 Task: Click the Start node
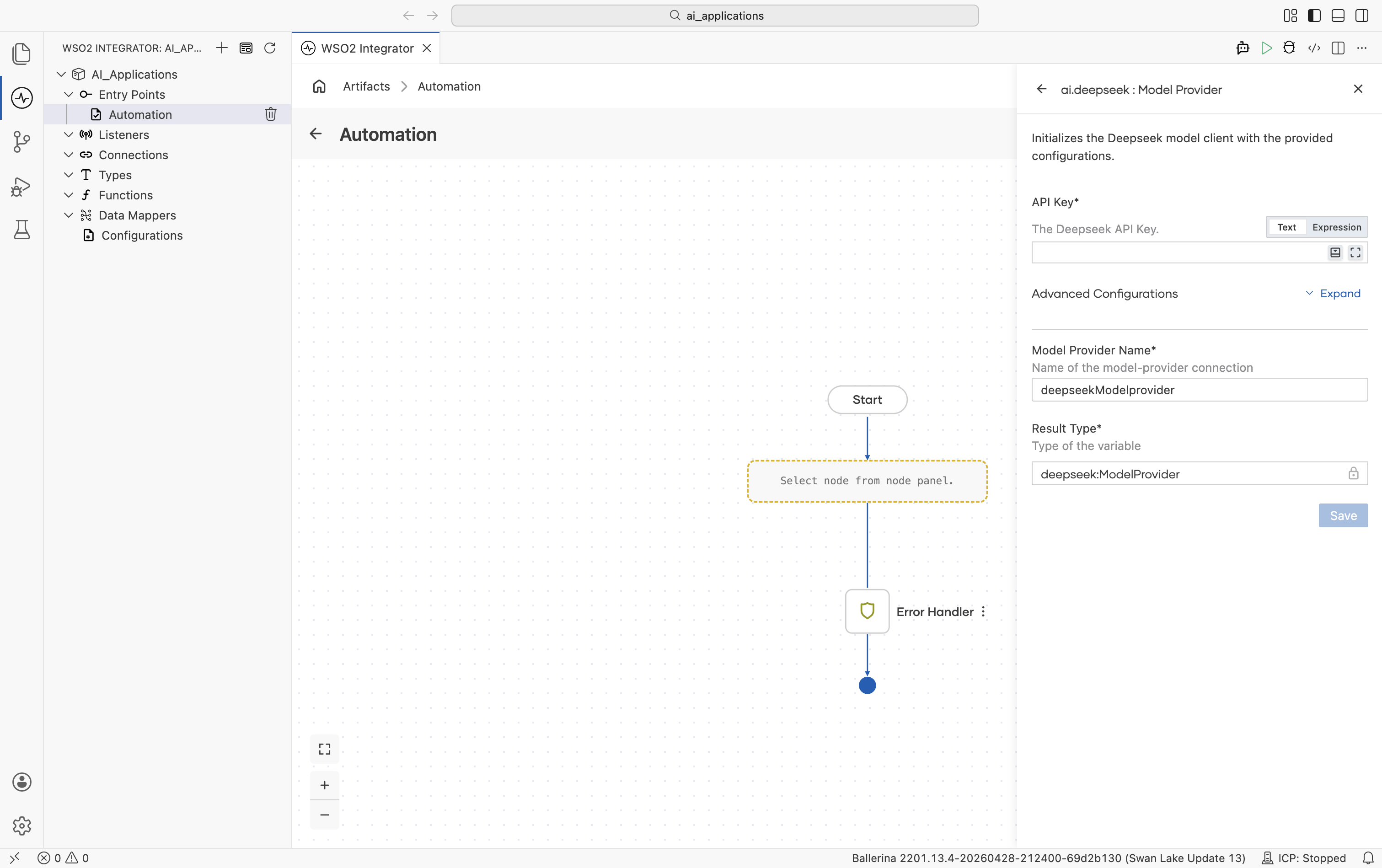pyautogui.click(x=867, y=400)
